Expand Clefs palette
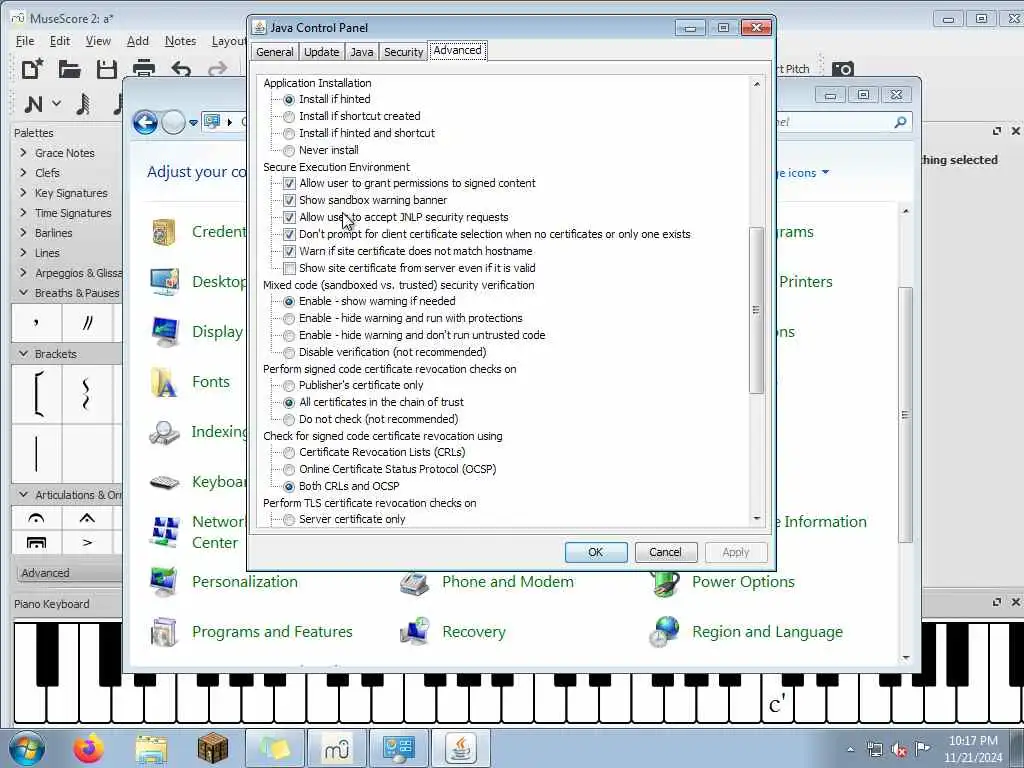This screenshot has height=768, width=1024. pyautogui.click(x=24, y=173)
